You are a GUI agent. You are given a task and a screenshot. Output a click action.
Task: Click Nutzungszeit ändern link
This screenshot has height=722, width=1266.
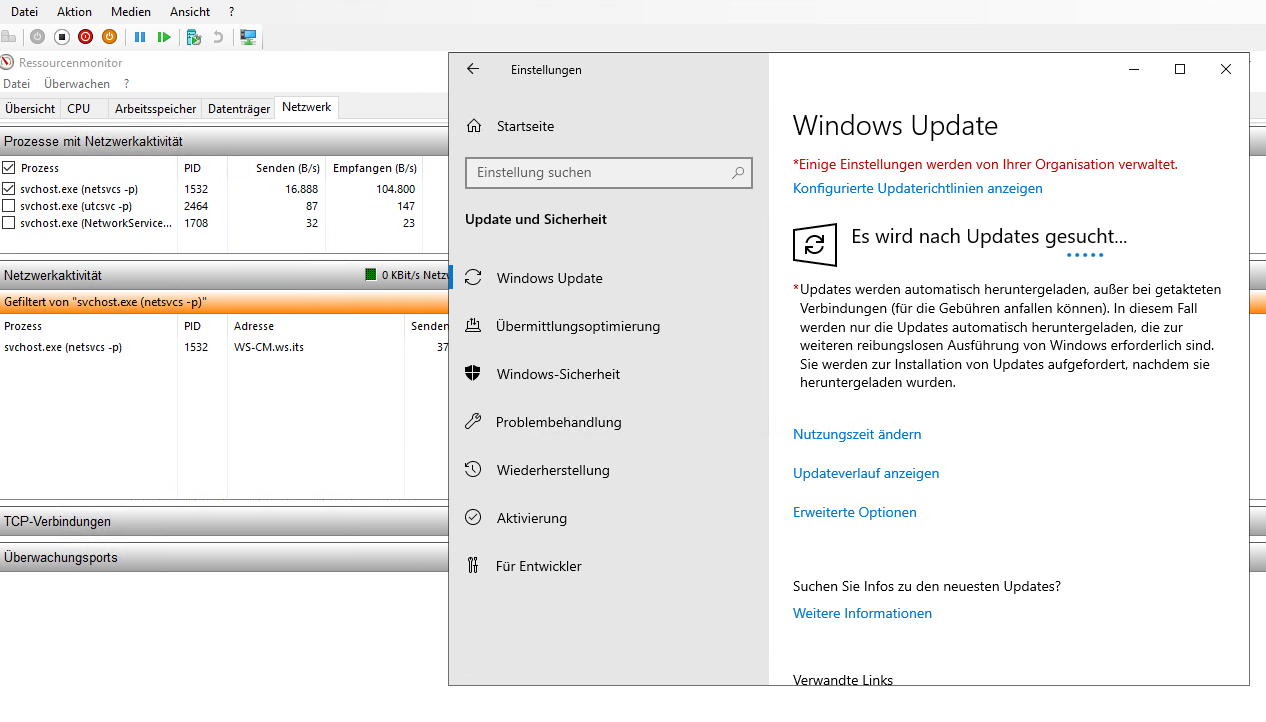[857, 434]
